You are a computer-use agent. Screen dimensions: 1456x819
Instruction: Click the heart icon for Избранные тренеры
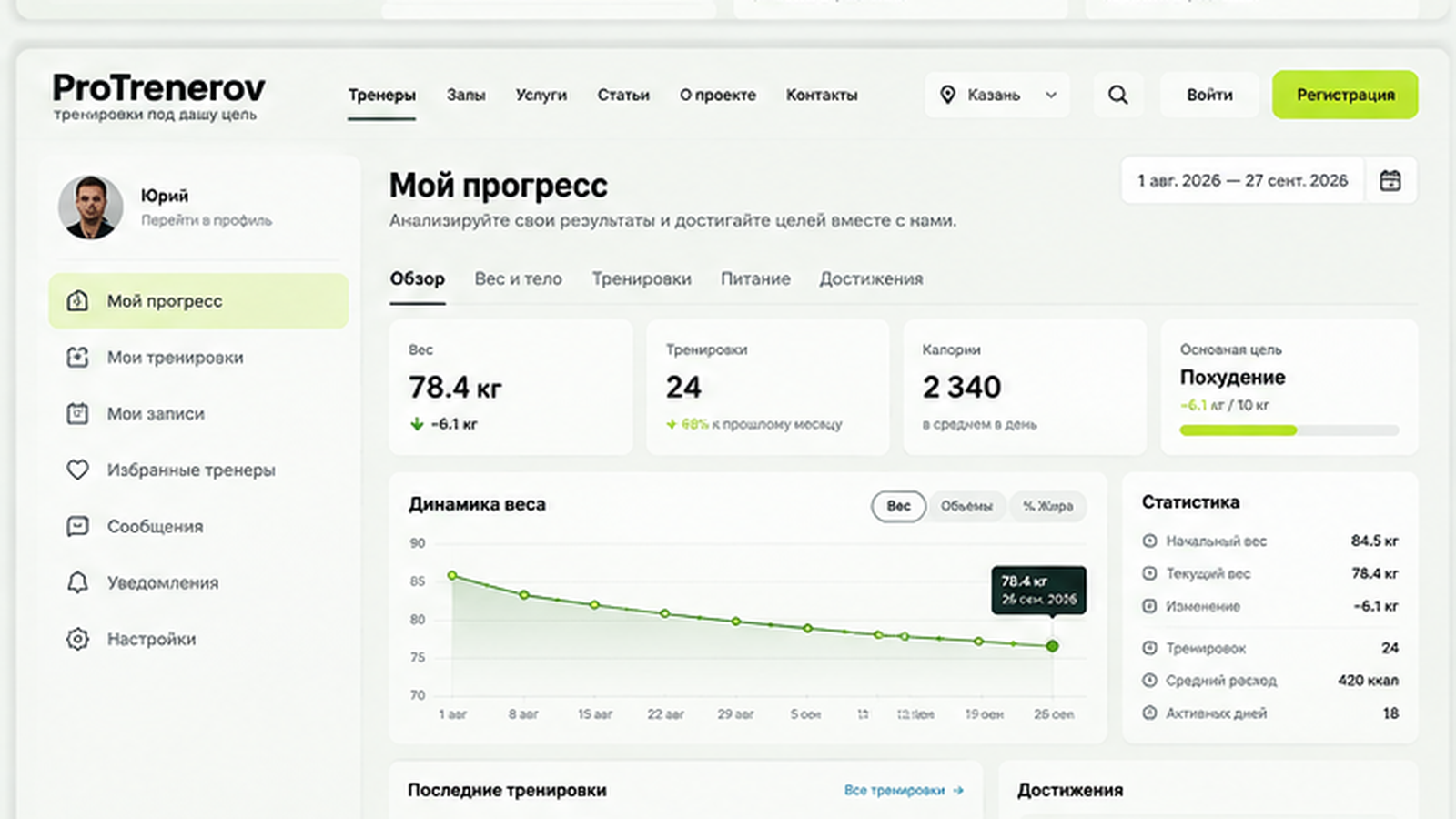[x=77, y=470]
